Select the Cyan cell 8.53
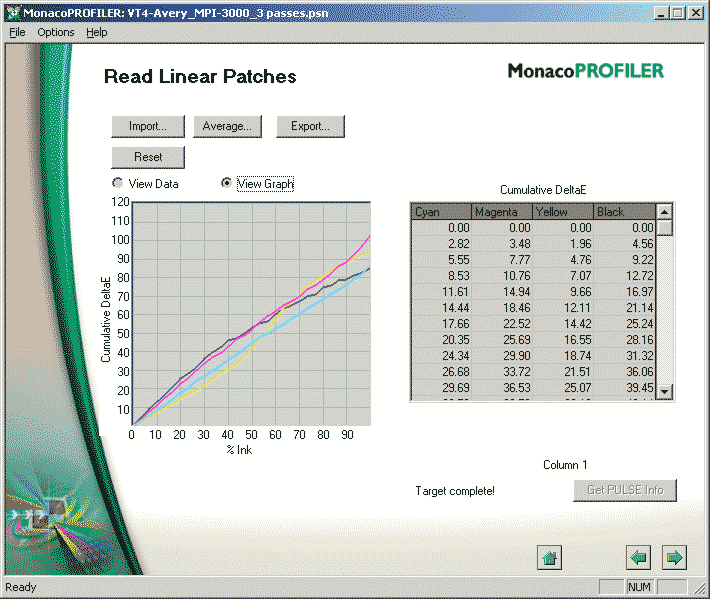Image resolution: width=710 pixels, height=599 pixels. (441, 276)
